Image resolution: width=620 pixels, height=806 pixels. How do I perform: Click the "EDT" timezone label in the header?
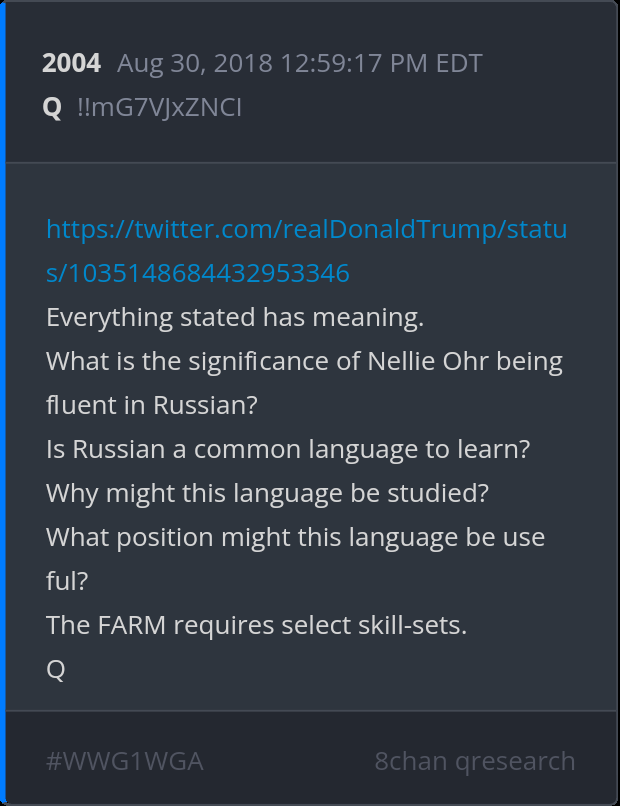click(459, 64)
